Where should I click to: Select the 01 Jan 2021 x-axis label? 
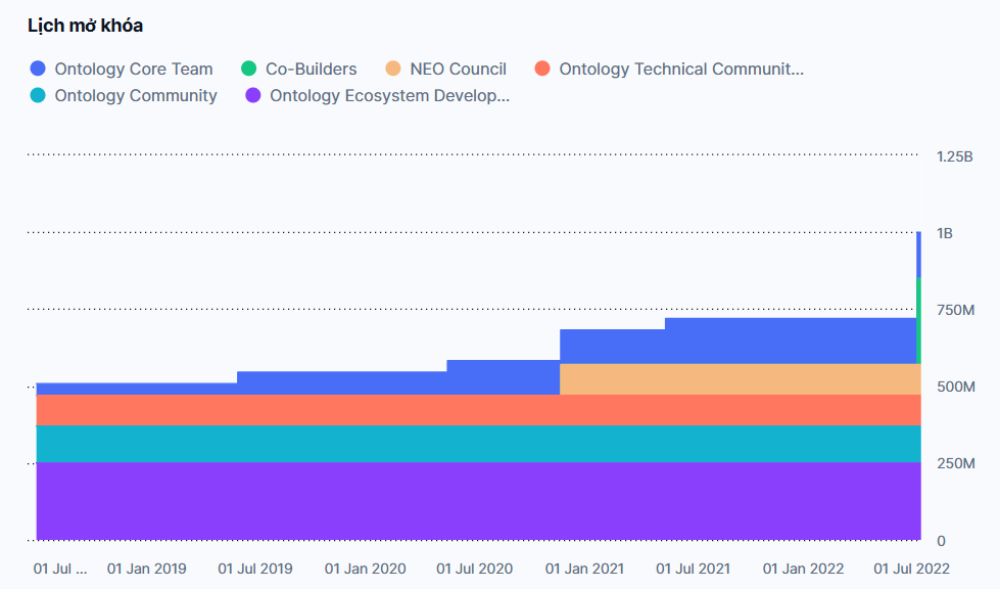click(x=584, y=569)
